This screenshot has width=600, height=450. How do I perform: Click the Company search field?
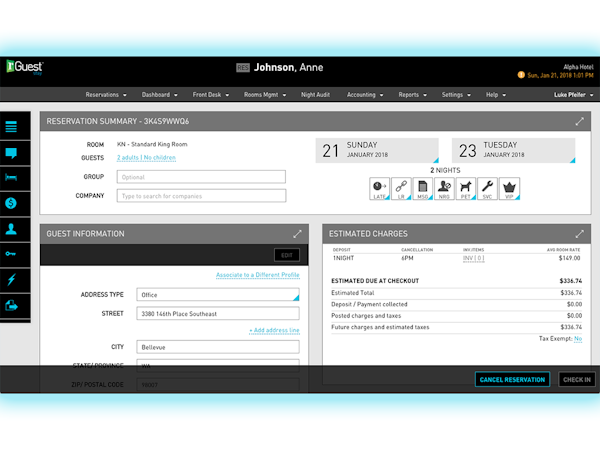coord(200,196)
